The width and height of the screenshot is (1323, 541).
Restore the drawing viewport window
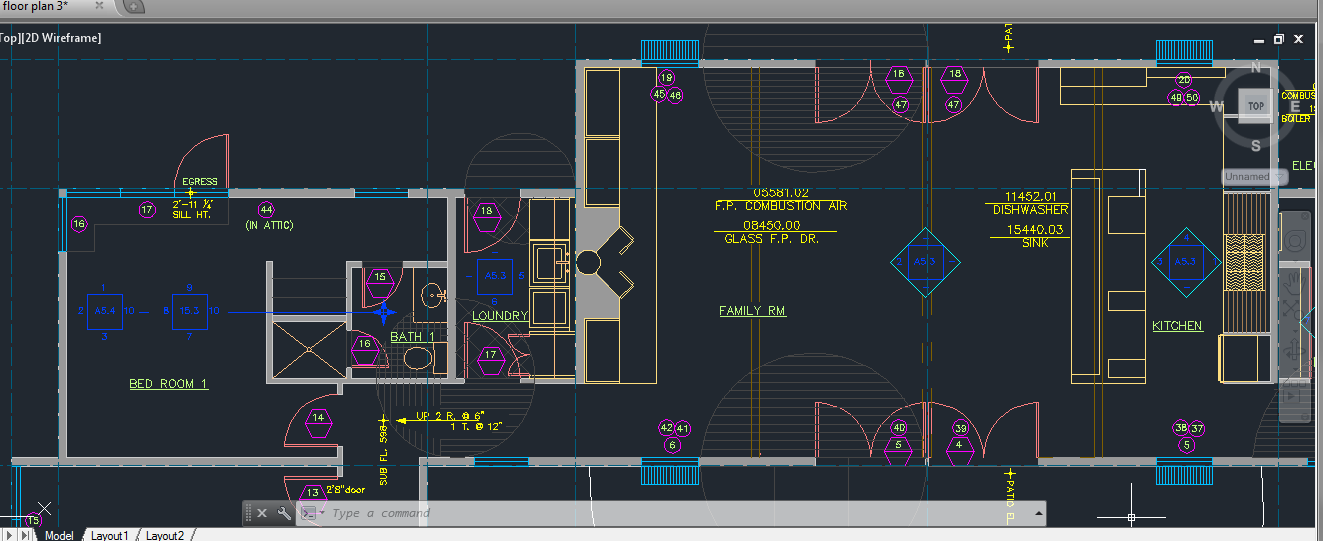(1278, 39)
